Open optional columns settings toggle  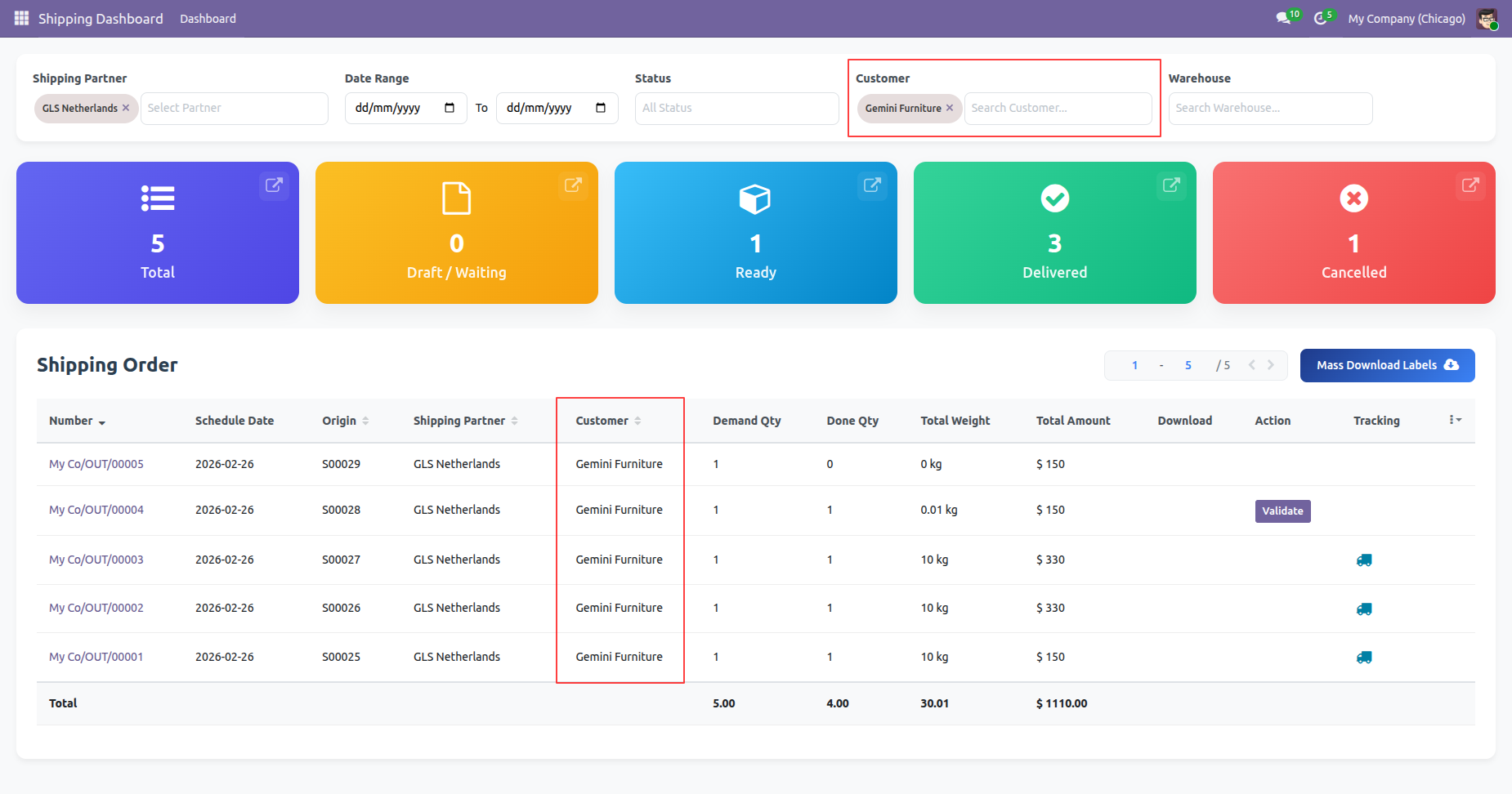pos(1455,420)
